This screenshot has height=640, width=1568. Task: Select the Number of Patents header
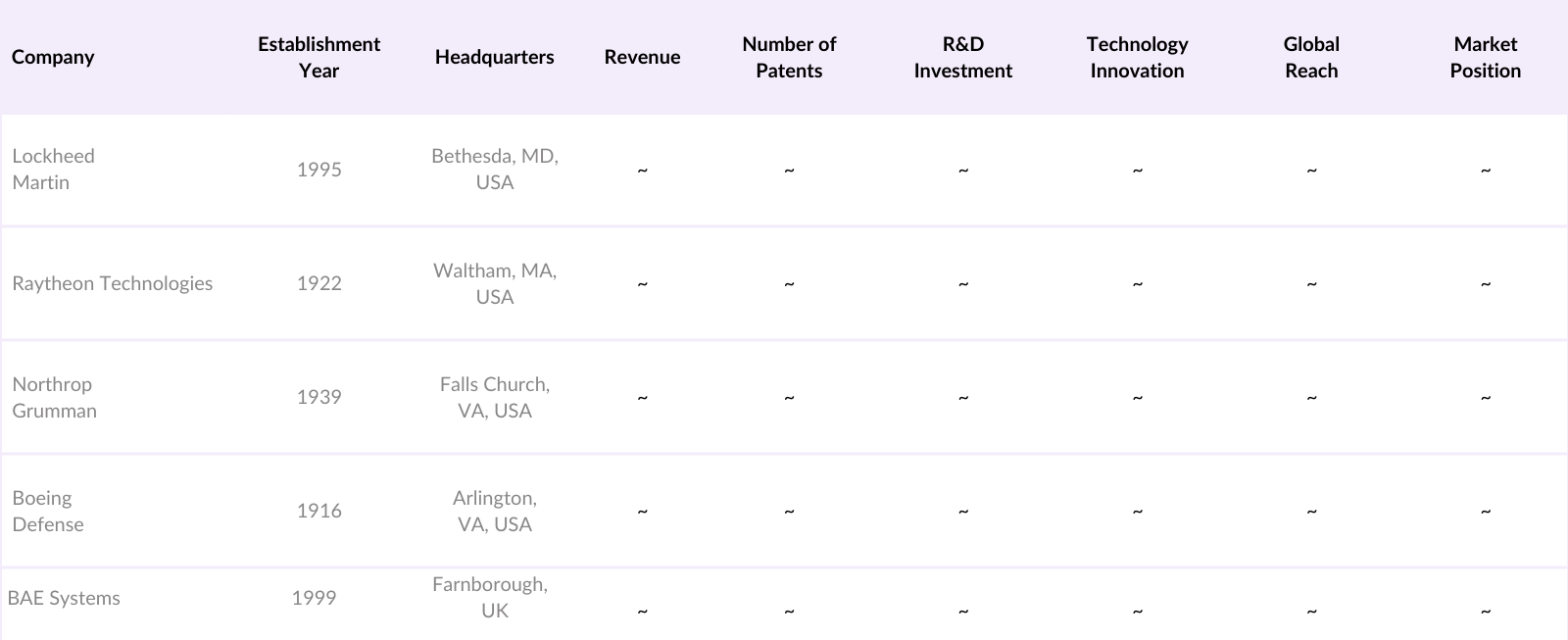tap(789, 57)
